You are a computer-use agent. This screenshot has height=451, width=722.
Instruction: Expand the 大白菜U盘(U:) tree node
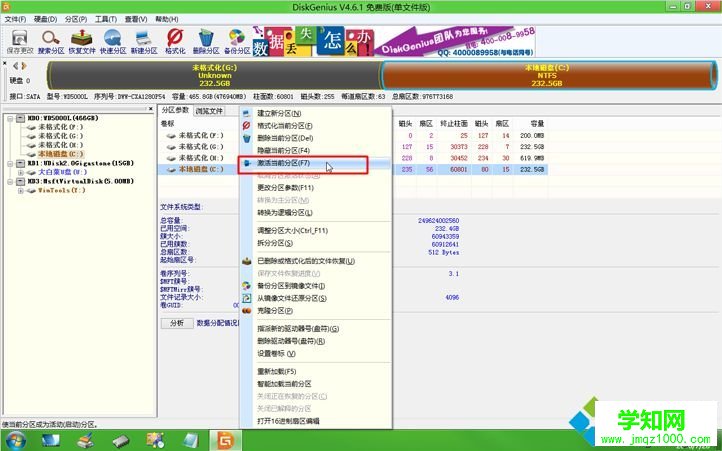click(x=21, y=172)
